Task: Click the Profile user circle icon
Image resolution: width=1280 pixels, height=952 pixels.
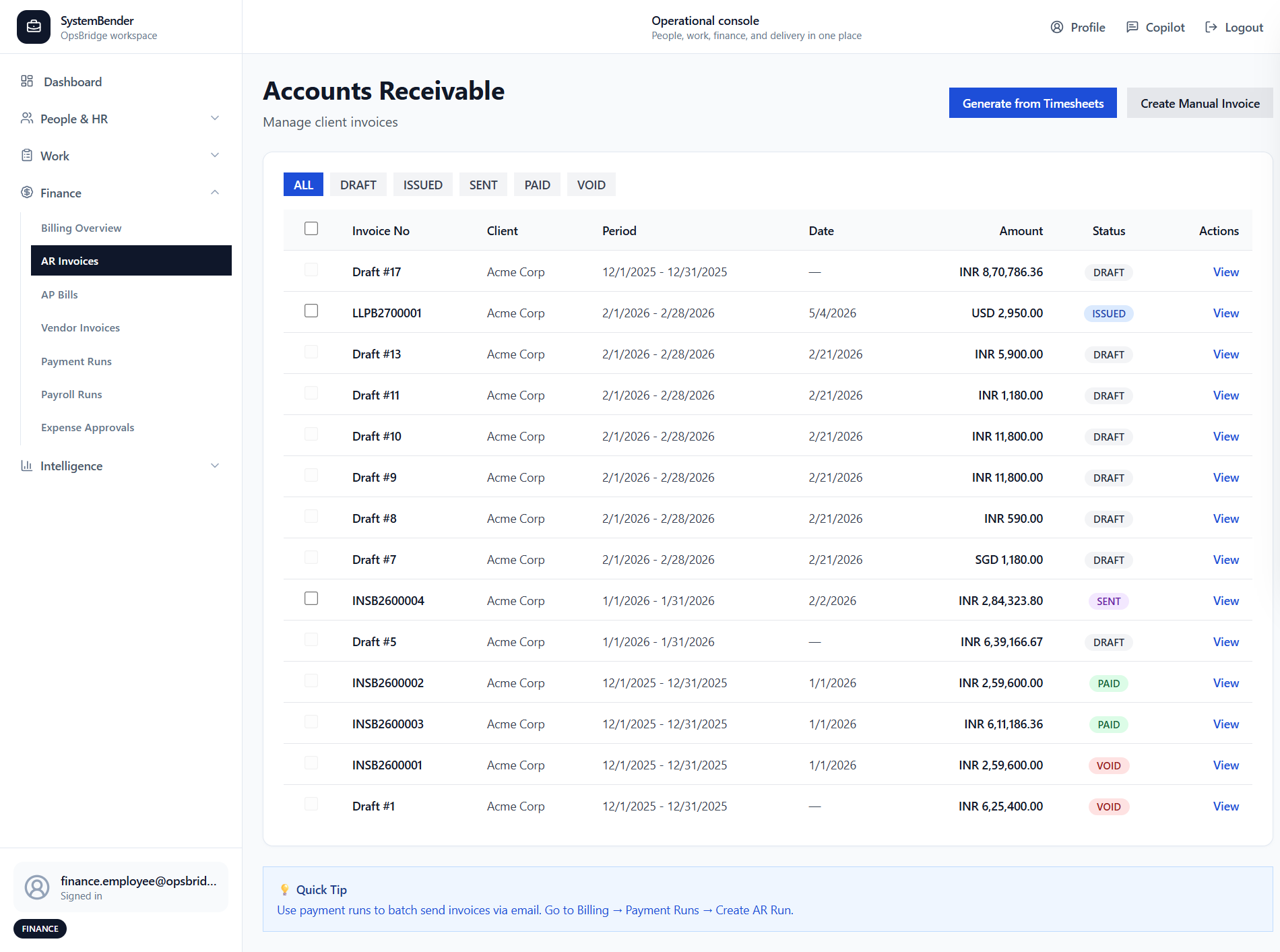Action: pos(1057,27)
